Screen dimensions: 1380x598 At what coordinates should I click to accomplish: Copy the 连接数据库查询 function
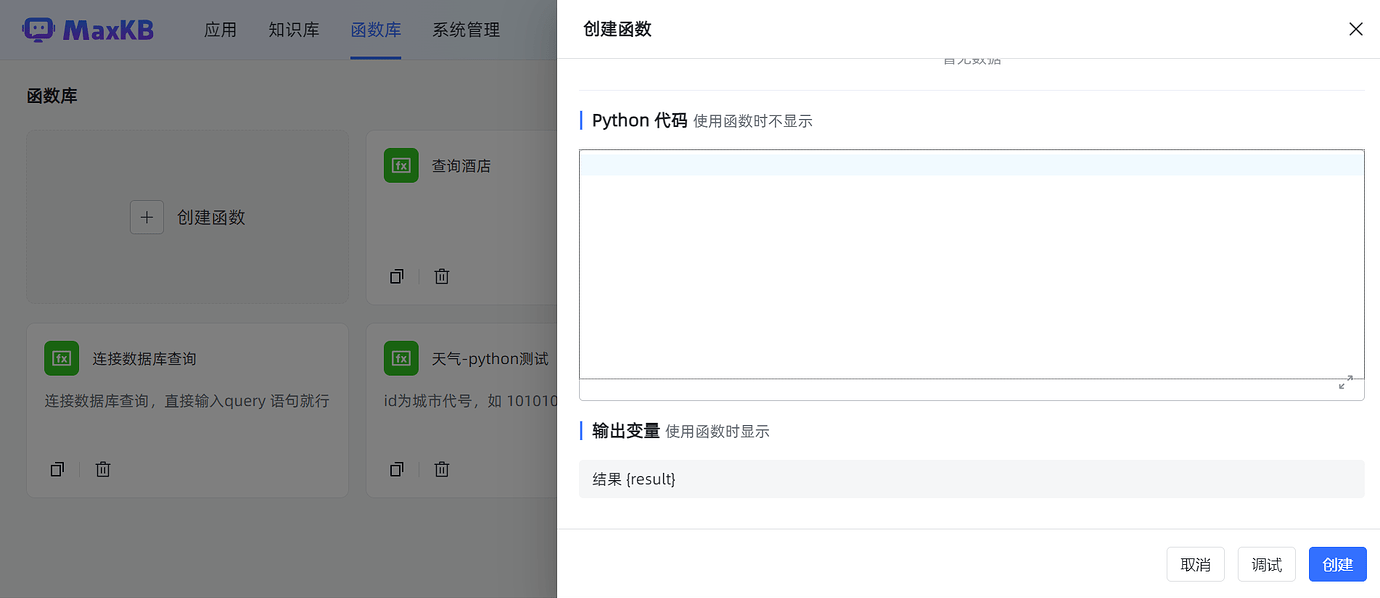(x=57, y=468)
